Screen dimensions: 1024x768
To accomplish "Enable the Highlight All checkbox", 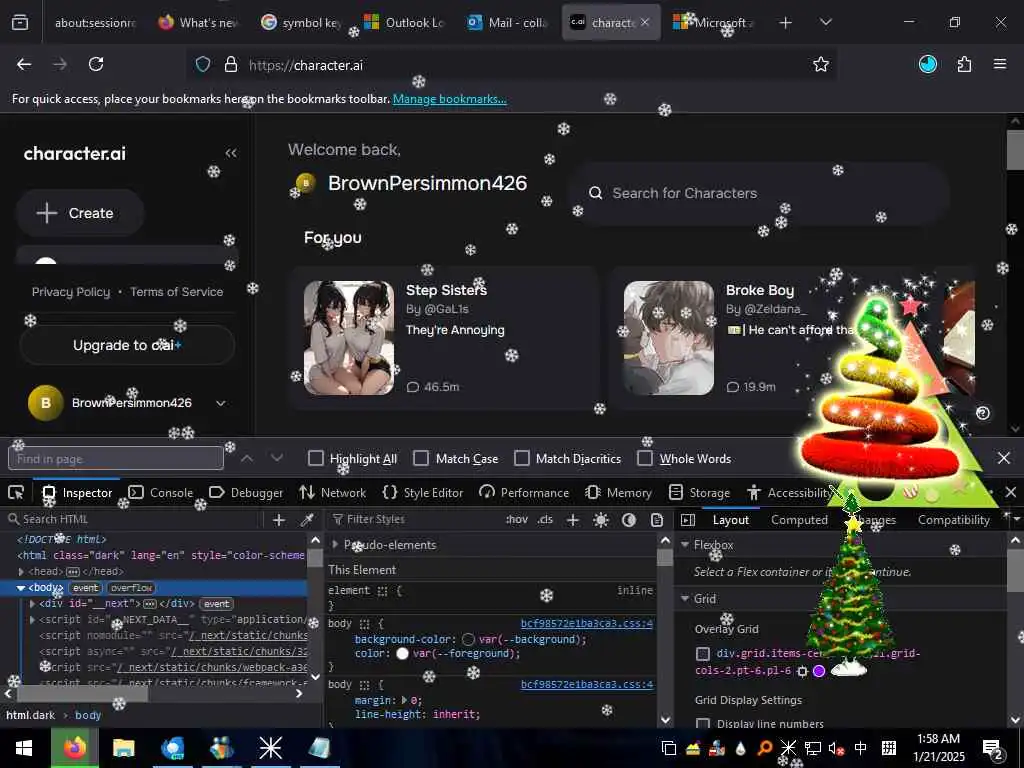I will coord(315,458).
